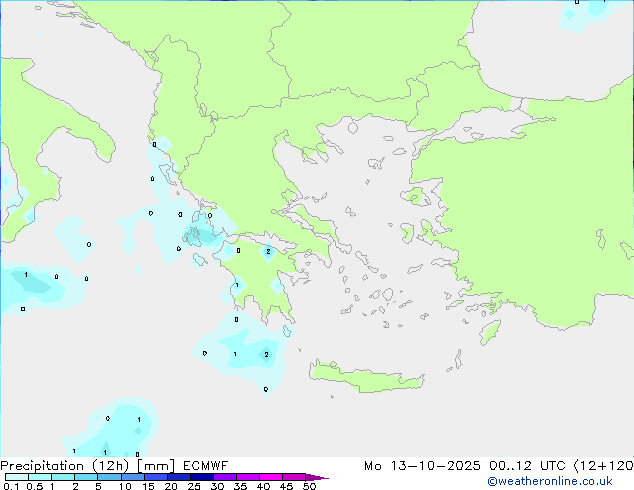
Task: Click the 'Precipitation' title word
Action: [42, 466]
